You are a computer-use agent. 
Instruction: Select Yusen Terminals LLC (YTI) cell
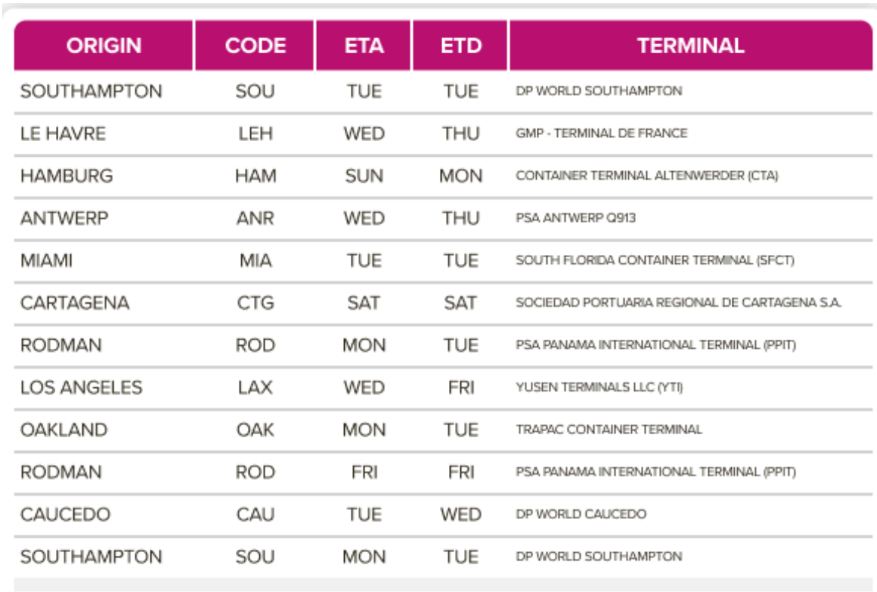pyautogui.click(x=599, y=387)
